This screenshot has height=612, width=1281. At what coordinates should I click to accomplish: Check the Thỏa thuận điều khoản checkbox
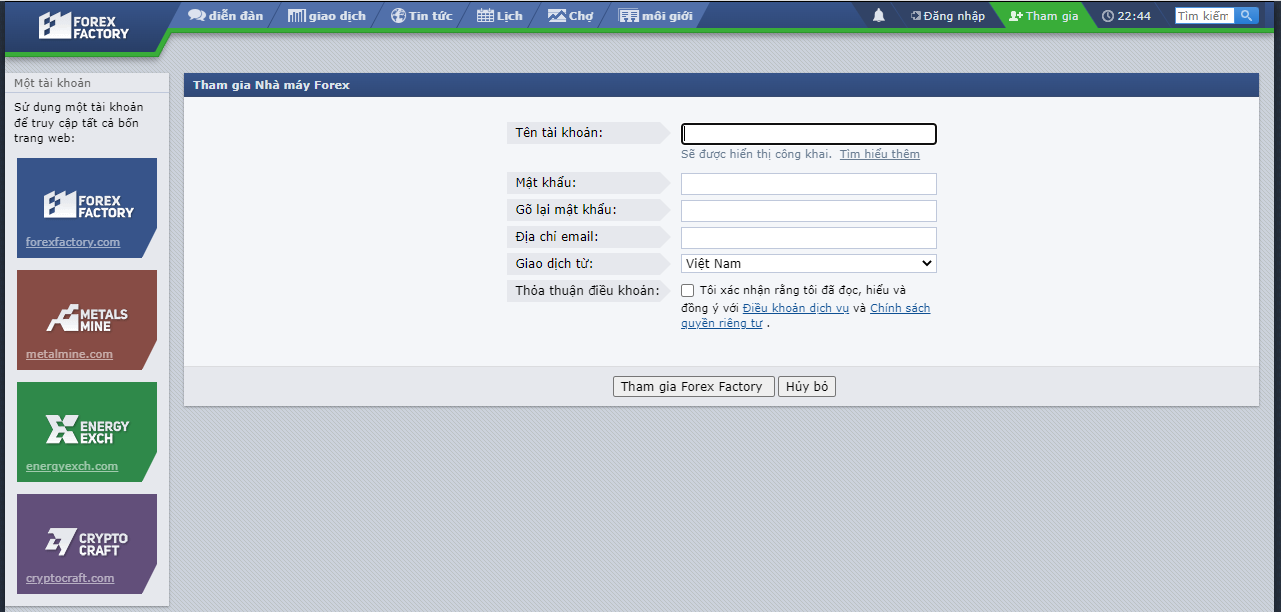point(688,291)
